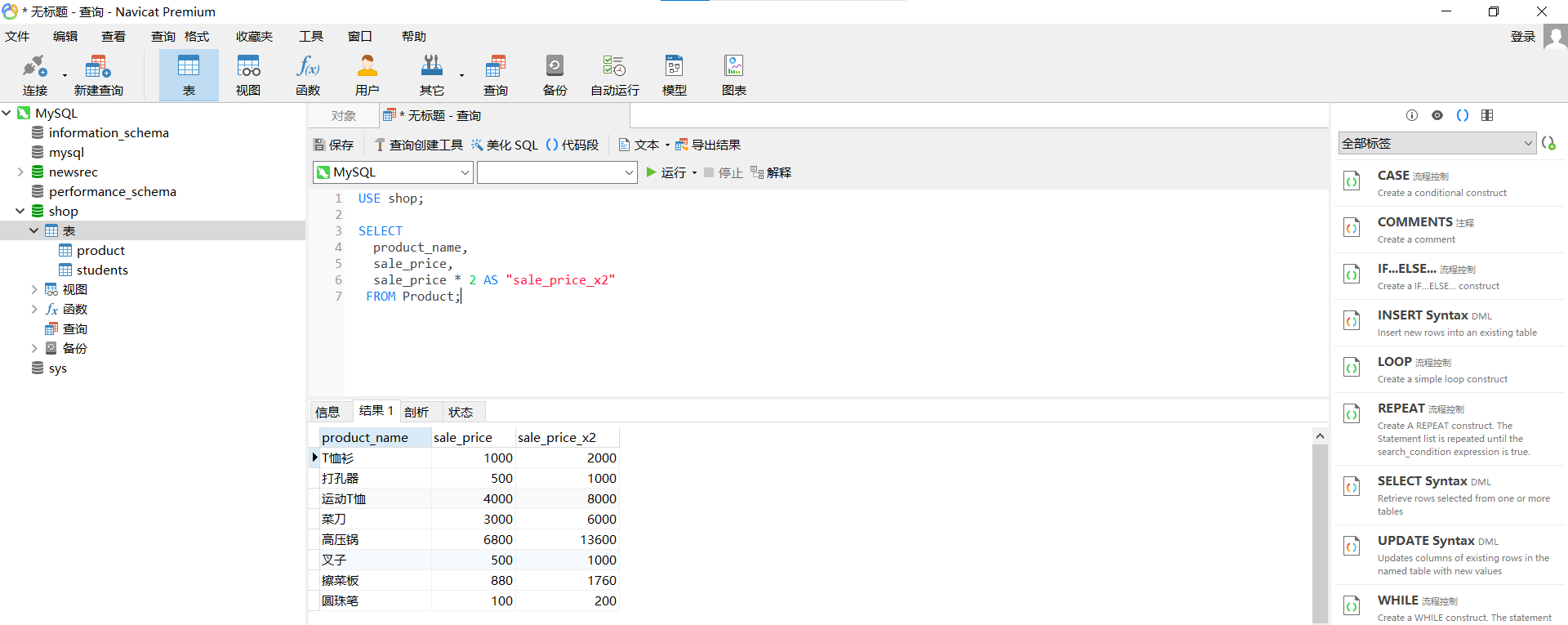Open the dropdown arrow next to 运行

pos(694,173)
